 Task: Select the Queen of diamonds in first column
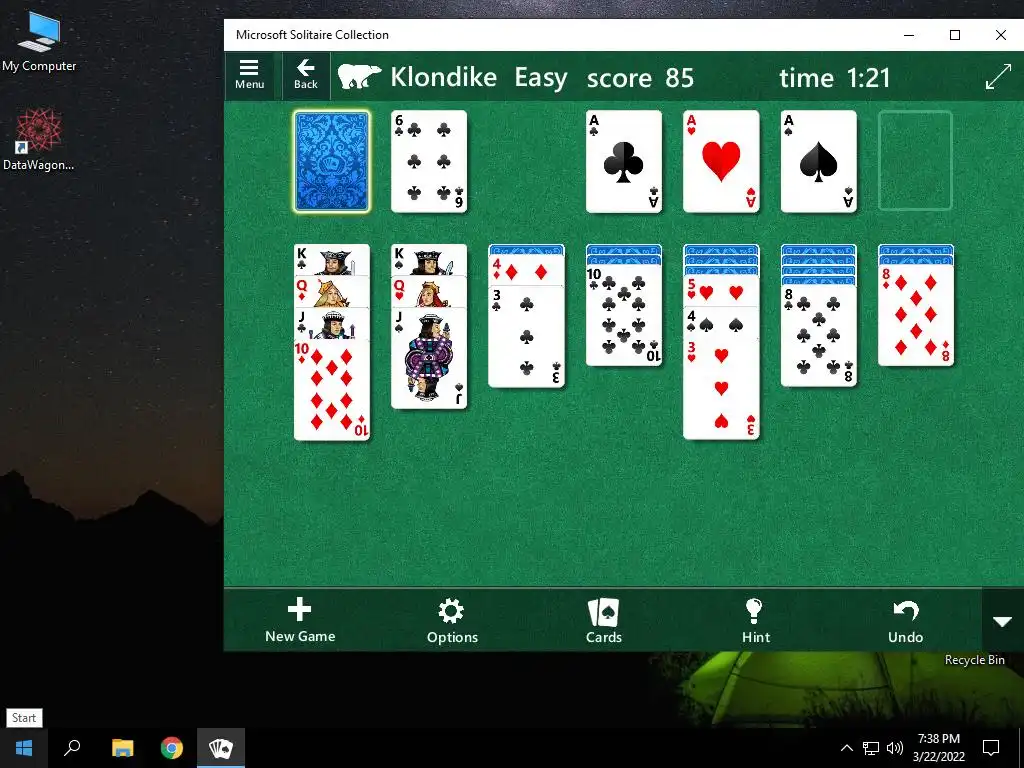332,291
